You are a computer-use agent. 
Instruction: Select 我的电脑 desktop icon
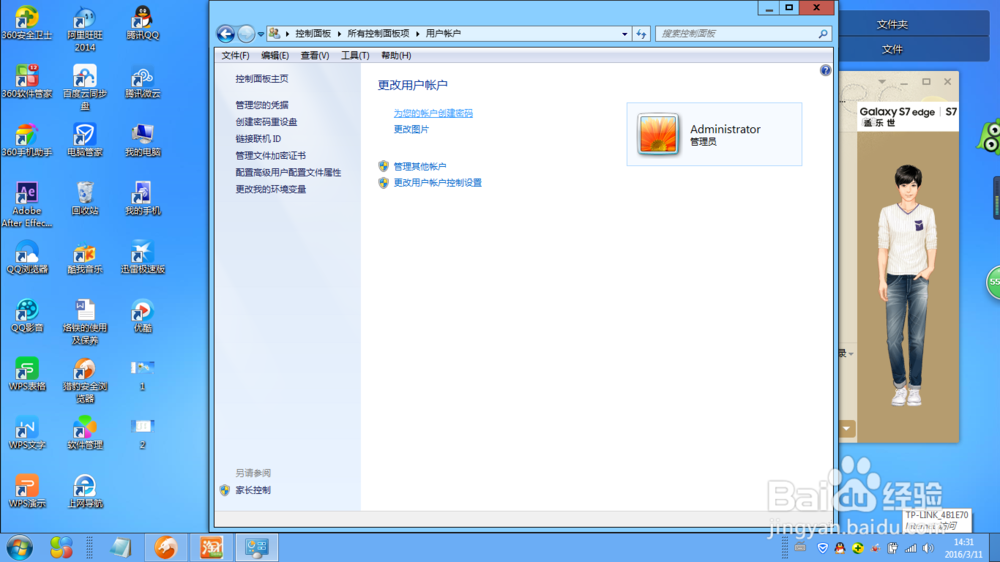pos(143,140)
